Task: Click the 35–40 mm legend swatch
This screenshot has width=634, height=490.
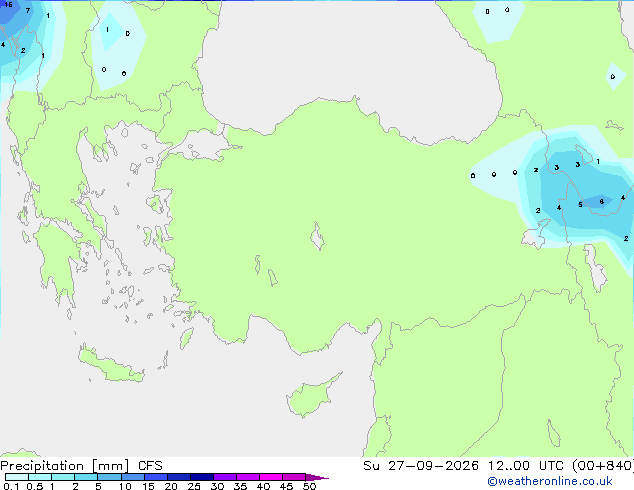Action: point(248,477)
